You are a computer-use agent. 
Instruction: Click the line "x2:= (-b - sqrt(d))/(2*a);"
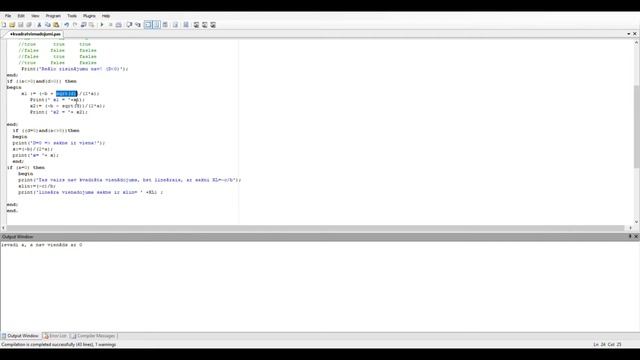(x=67, y=106)
